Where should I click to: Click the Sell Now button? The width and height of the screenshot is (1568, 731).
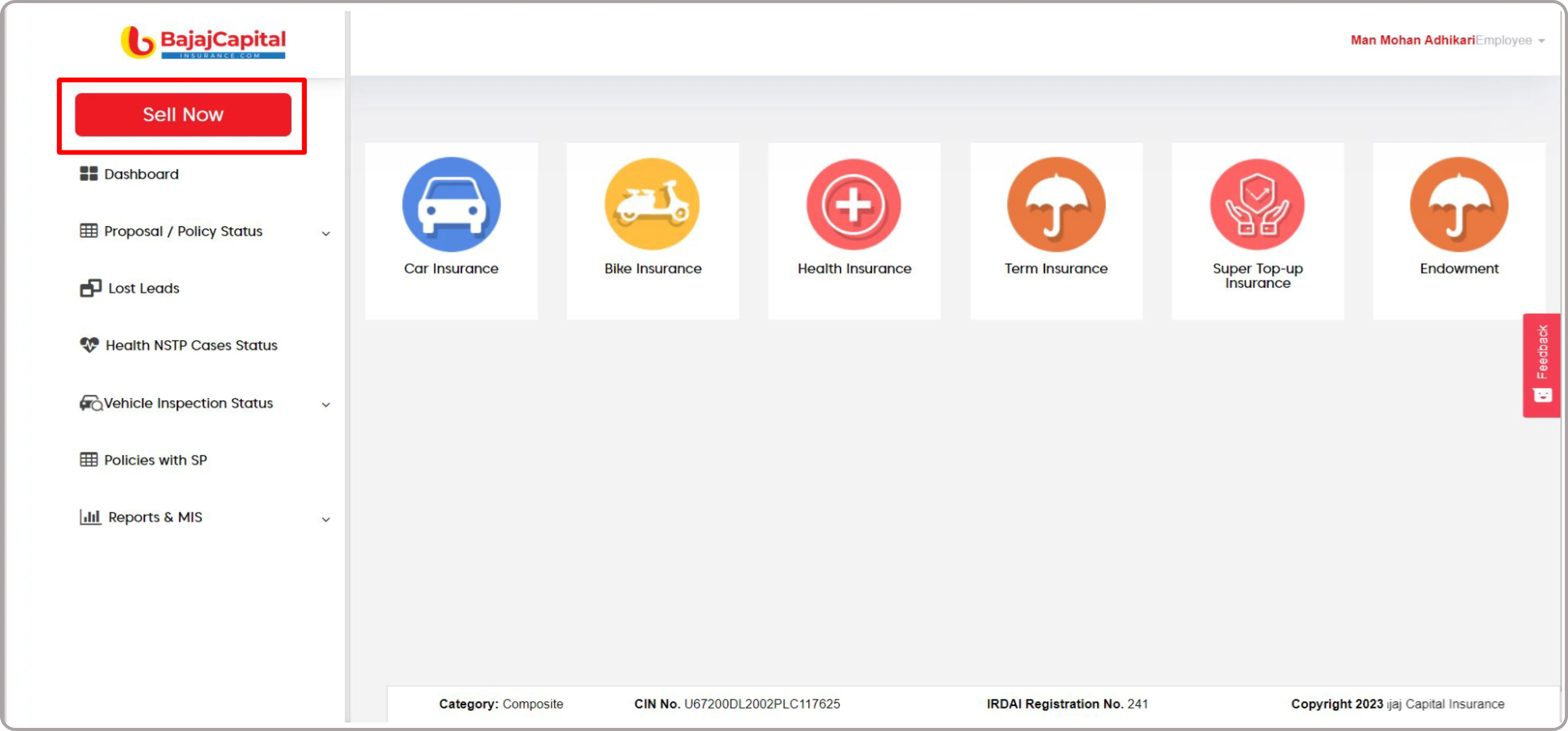coord(182,115)
